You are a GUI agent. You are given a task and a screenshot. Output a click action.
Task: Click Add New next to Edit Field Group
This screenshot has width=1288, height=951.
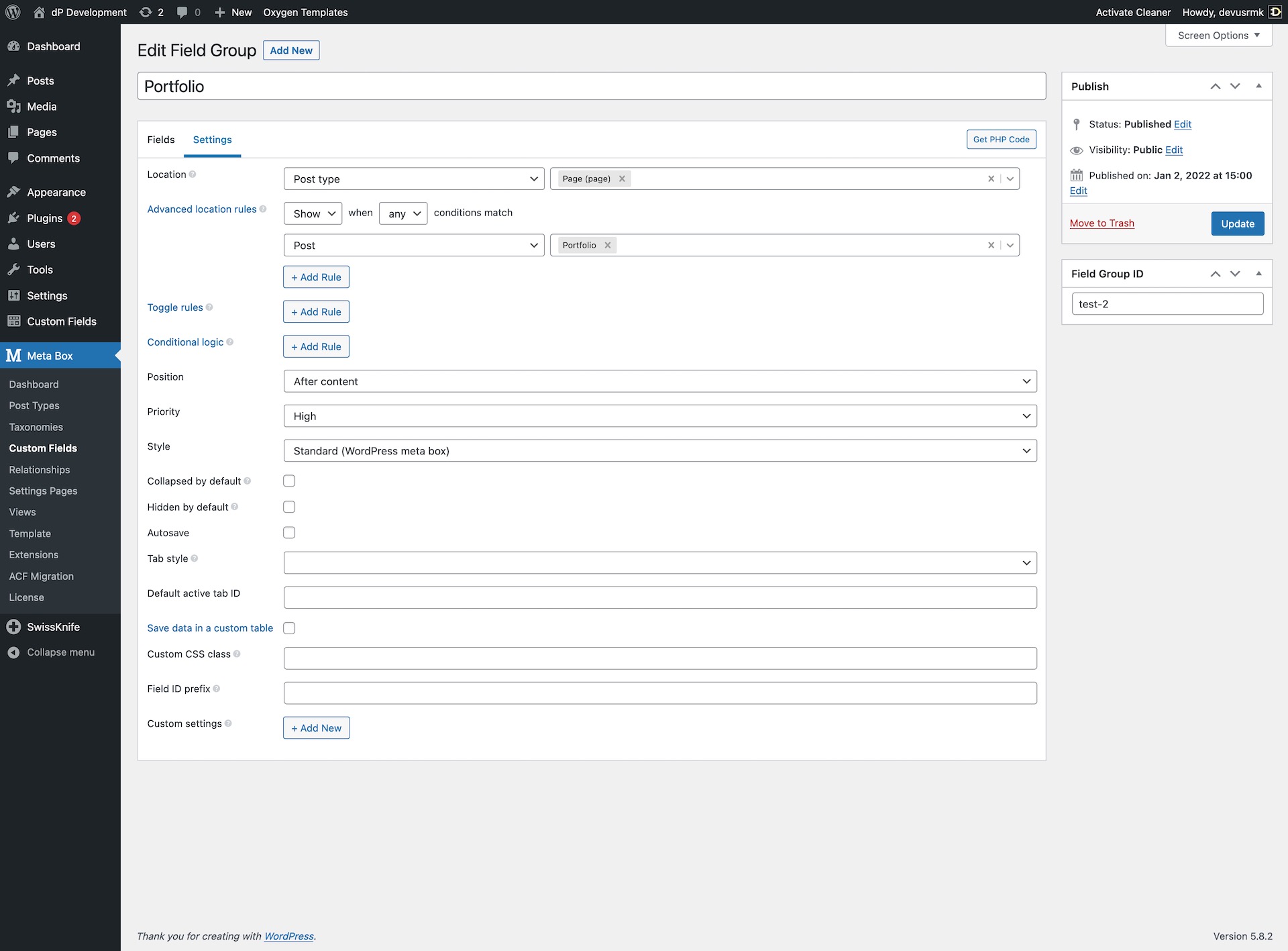pos(291,50)
